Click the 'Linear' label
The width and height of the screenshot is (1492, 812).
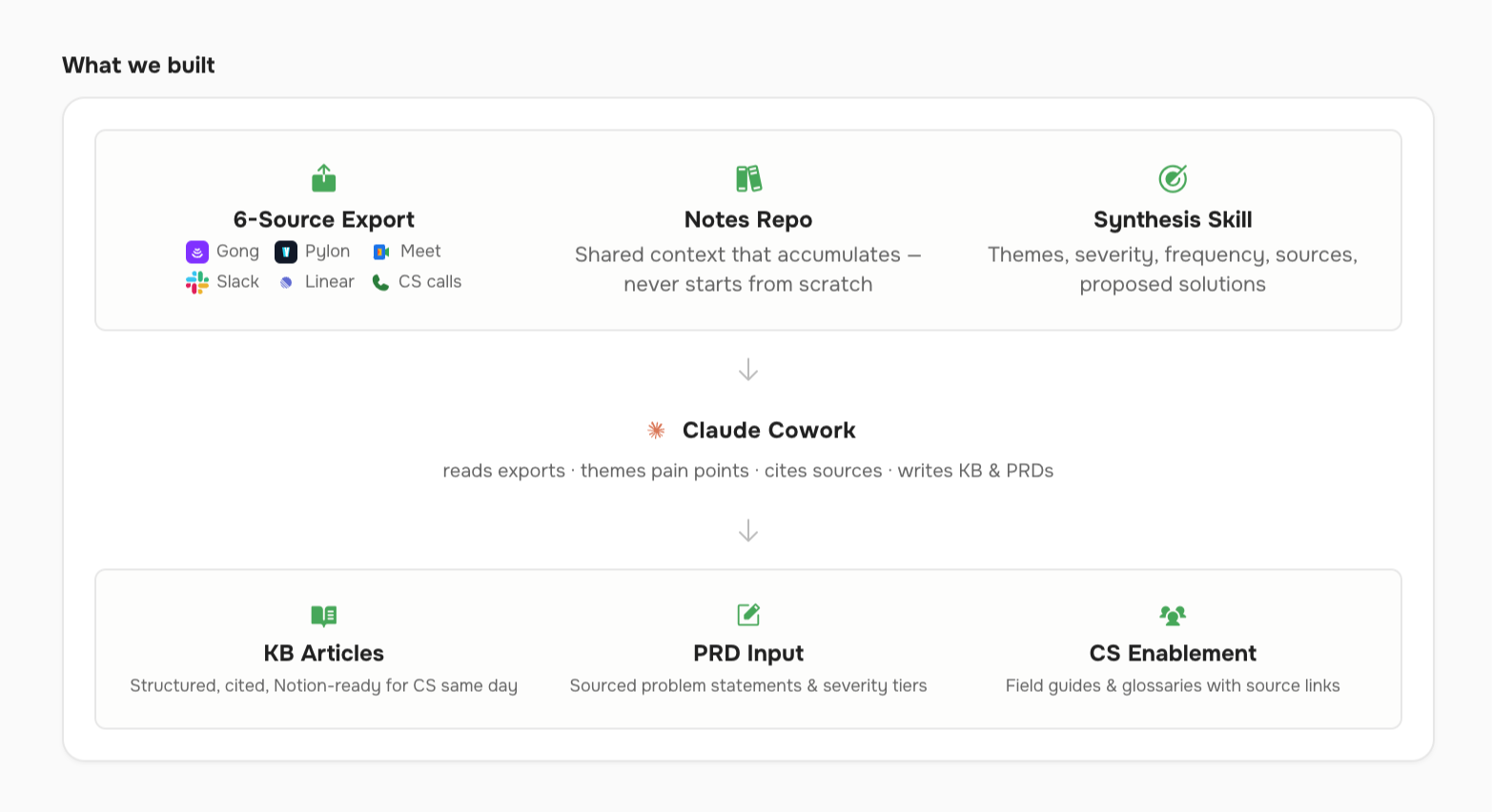click(x=330, y=281)
